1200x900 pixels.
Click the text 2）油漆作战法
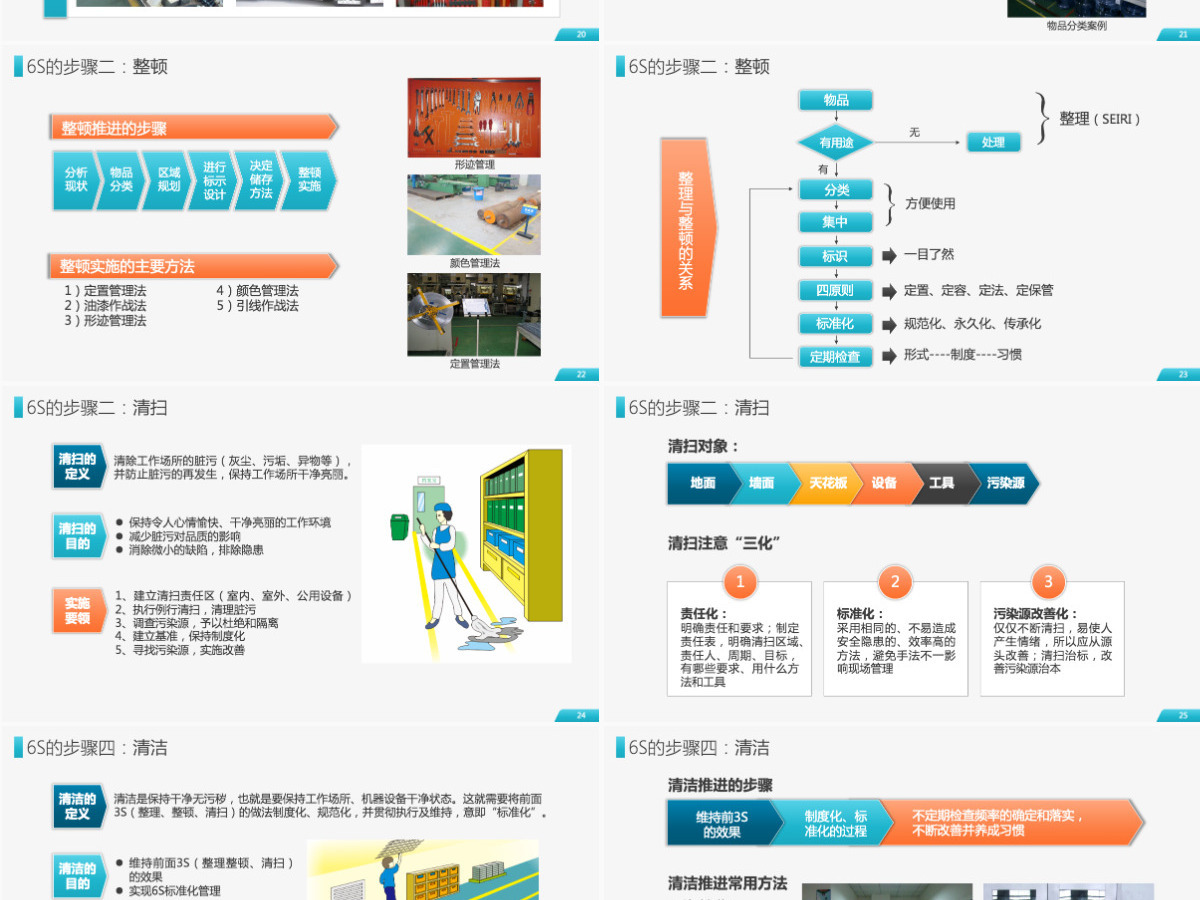(x=105, y=306)
